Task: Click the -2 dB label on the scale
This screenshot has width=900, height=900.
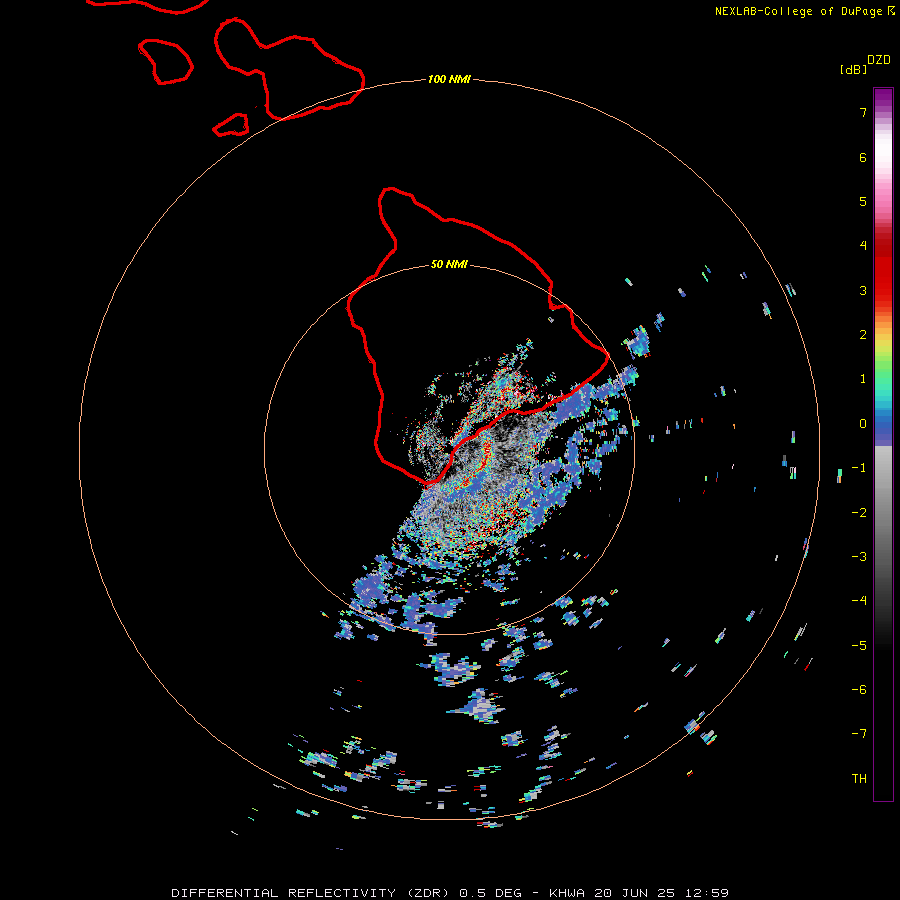Action: click(859, 513)
